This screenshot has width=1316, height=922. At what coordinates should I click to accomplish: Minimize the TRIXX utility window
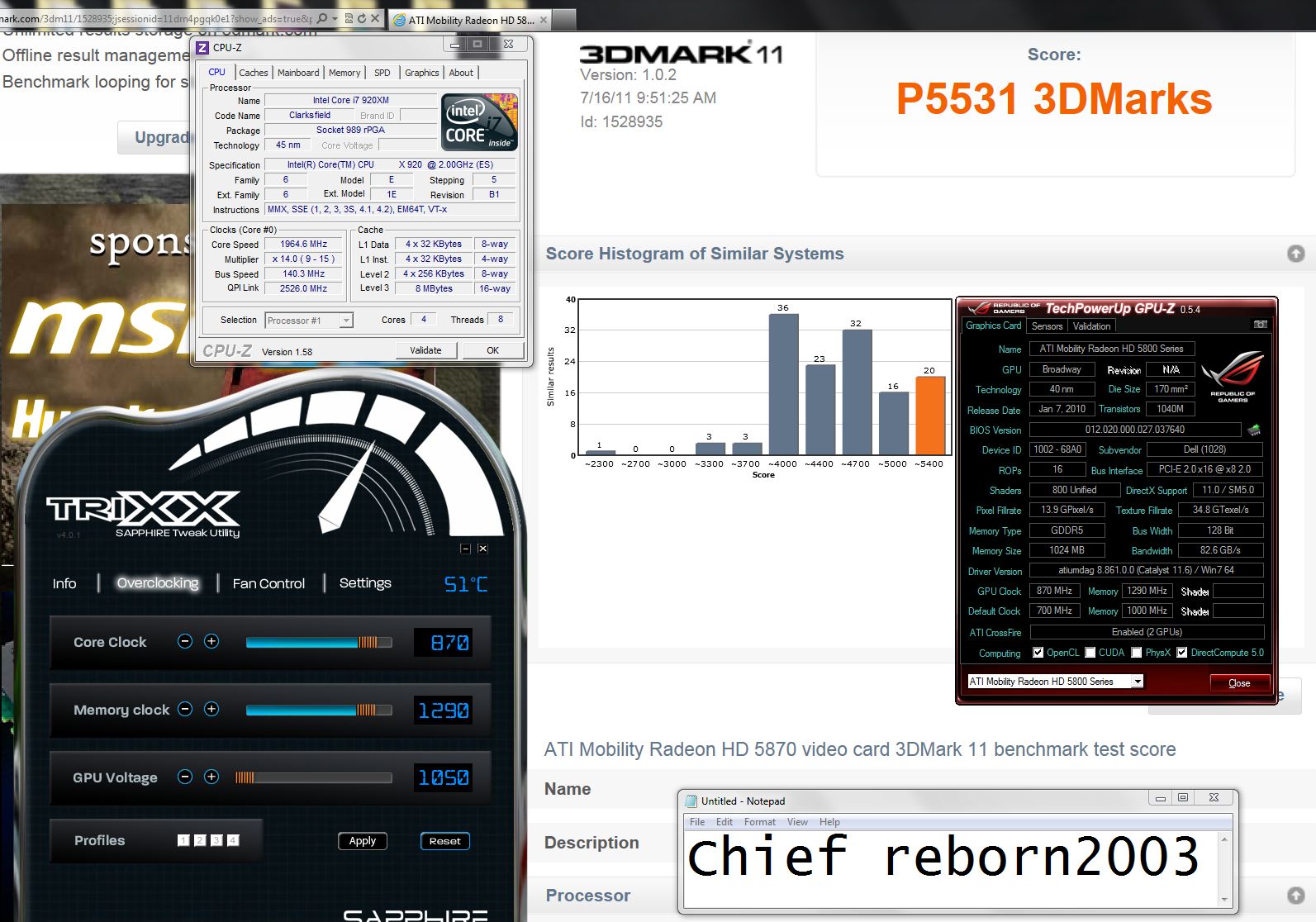(x=465, y=549)
